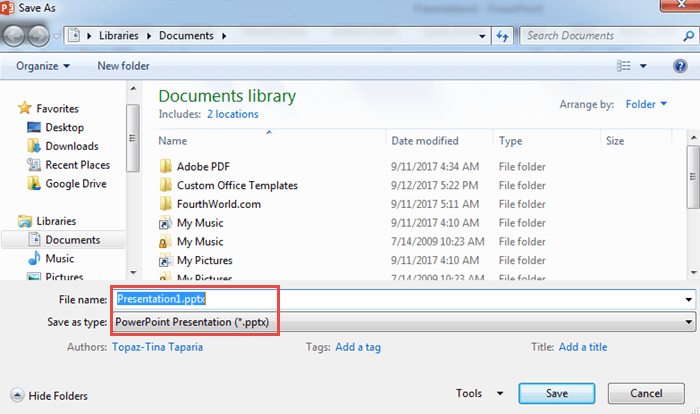Click the File name input field
Viewport: 700px width, 414px height.
(x=404, y=299)
